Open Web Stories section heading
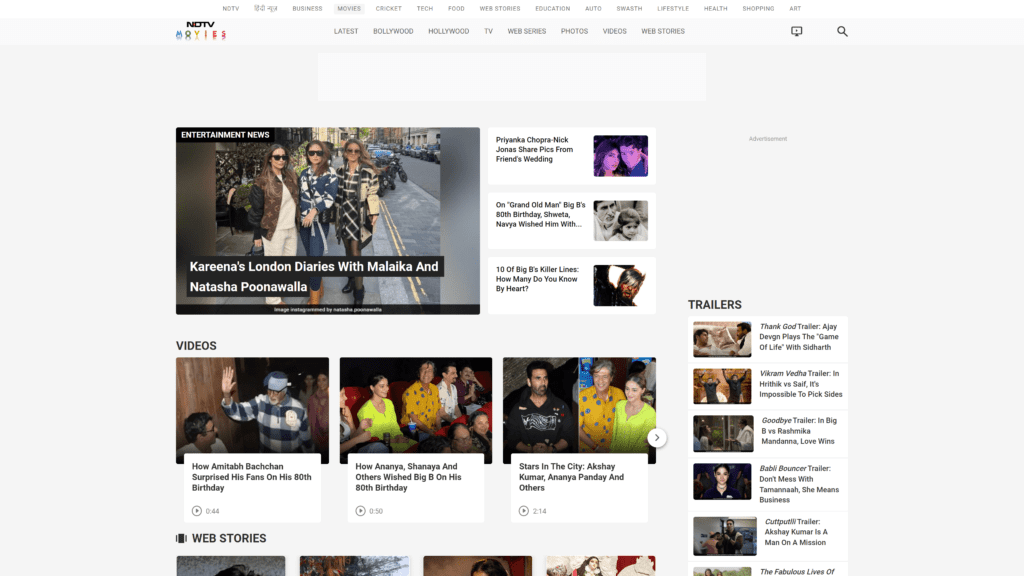 (x=229, y=538)
